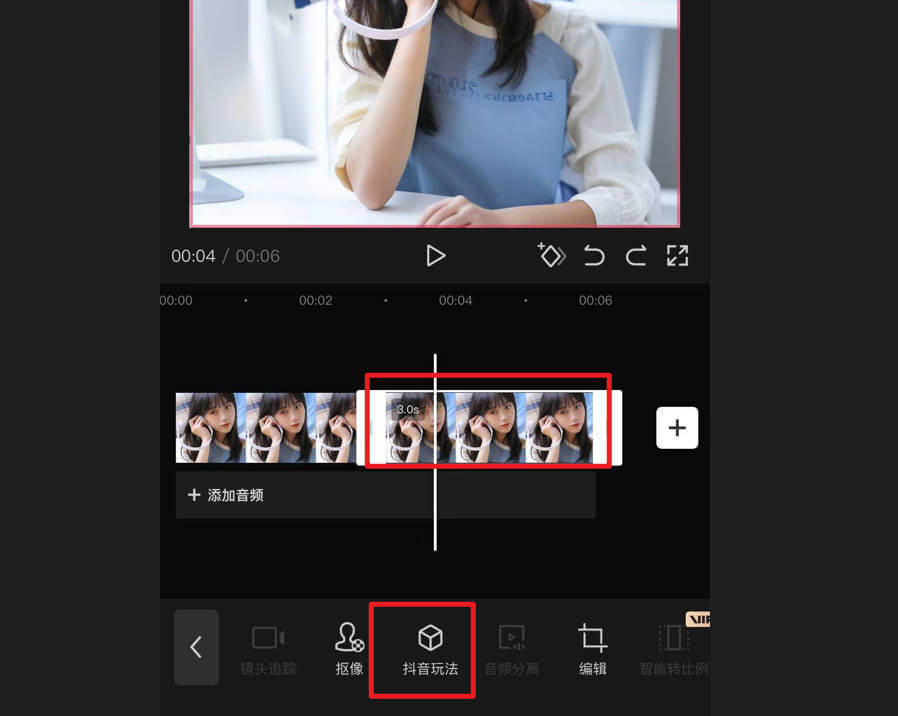Enter fullscreen preview mode
Viewport: 898px width, 716px height.
[677, 255]
